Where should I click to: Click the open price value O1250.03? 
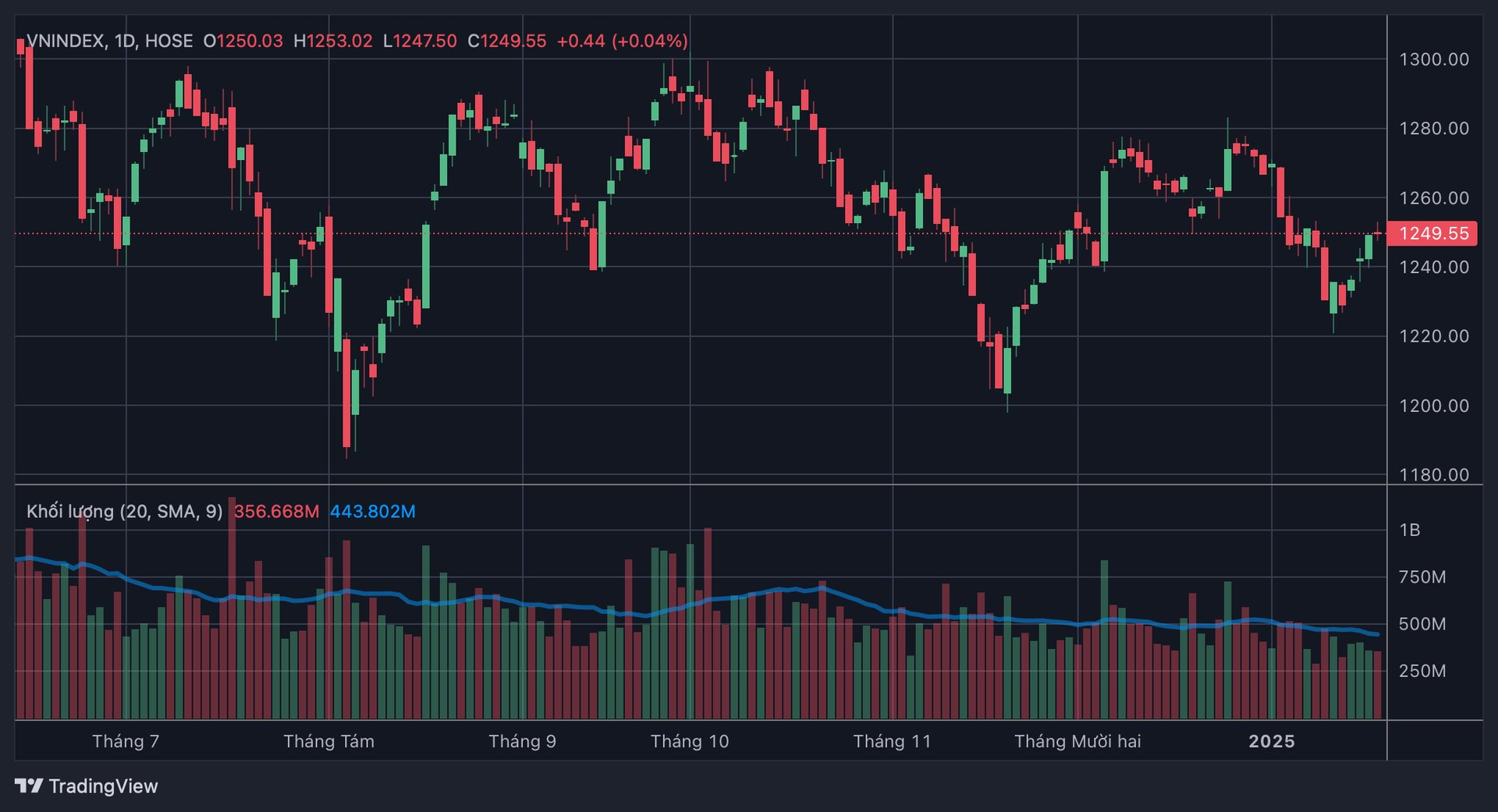point(243,41)
